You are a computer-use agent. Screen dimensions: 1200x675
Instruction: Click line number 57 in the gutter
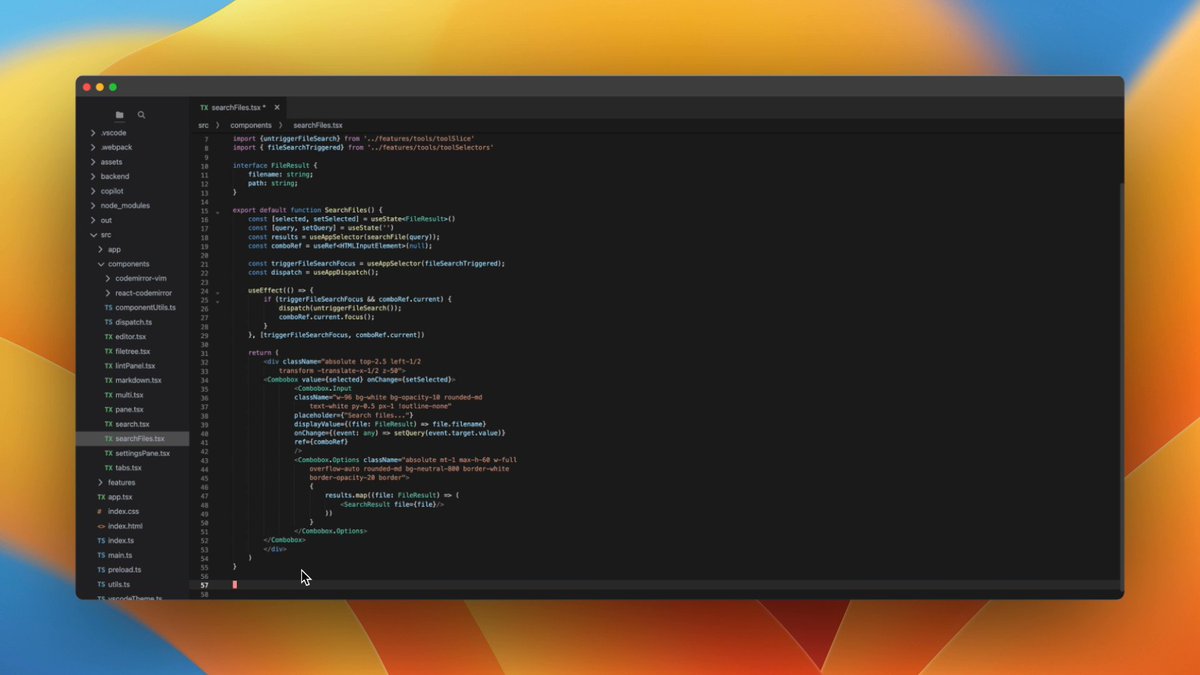tap(205, 585)
